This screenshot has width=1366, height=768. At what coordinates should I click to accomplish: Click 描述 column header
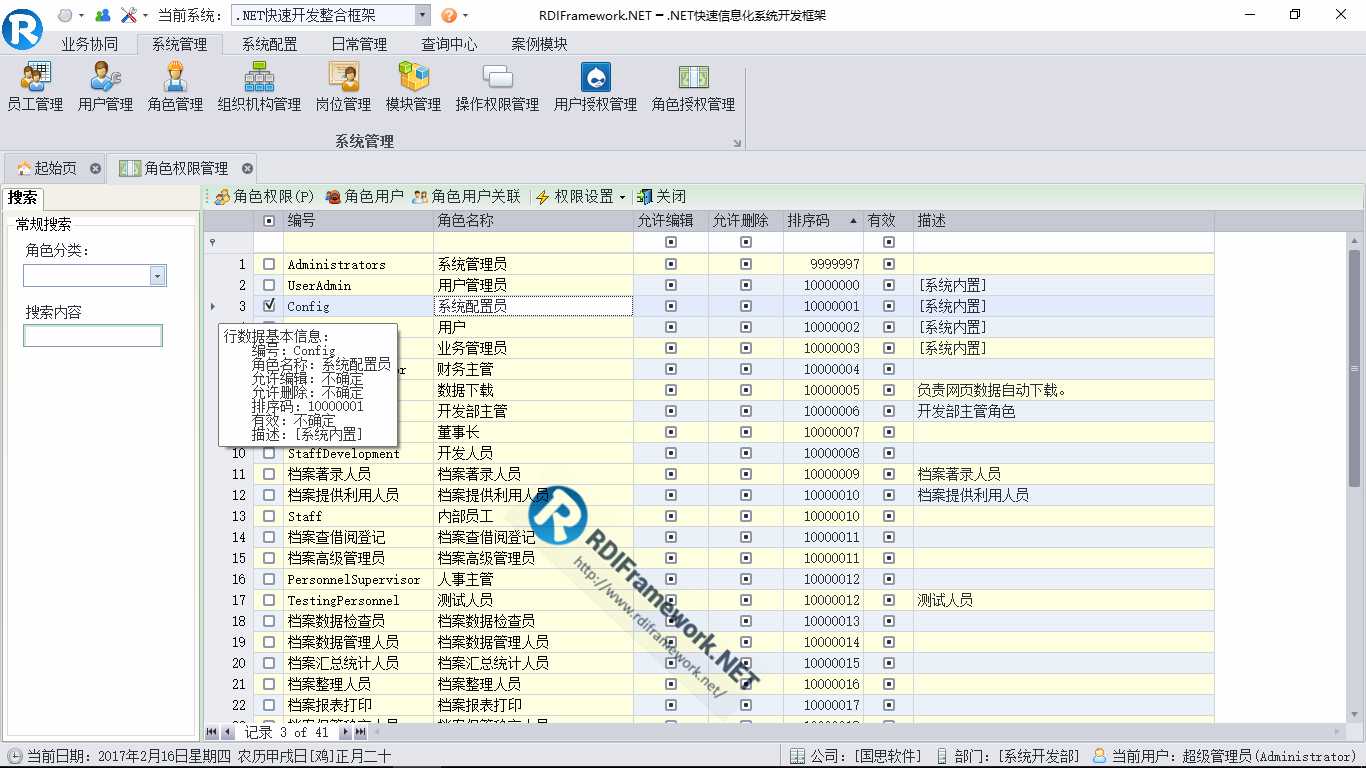[x=1064, y=221]
